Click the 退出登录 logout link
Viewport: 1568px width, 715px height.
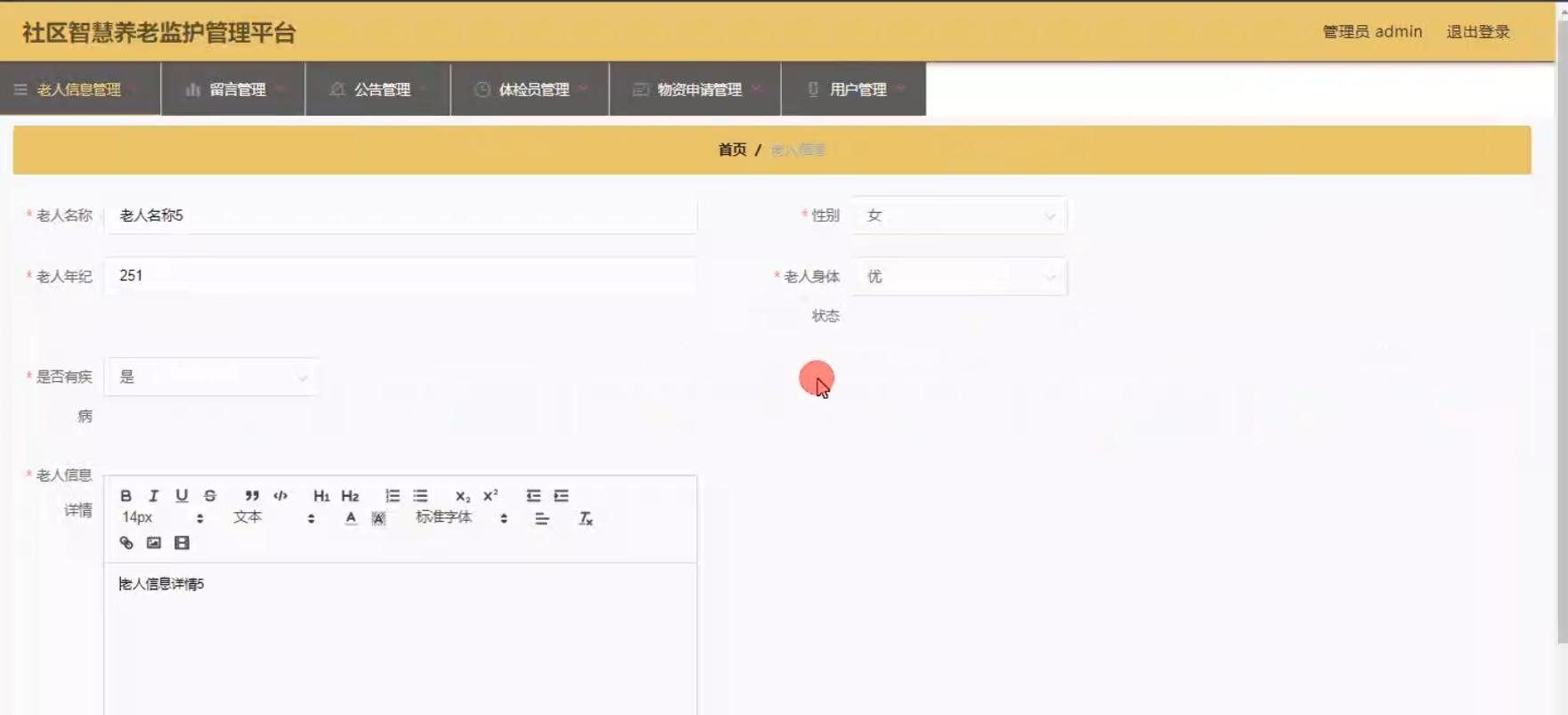pyautogui.click(x=1478, y=32)
